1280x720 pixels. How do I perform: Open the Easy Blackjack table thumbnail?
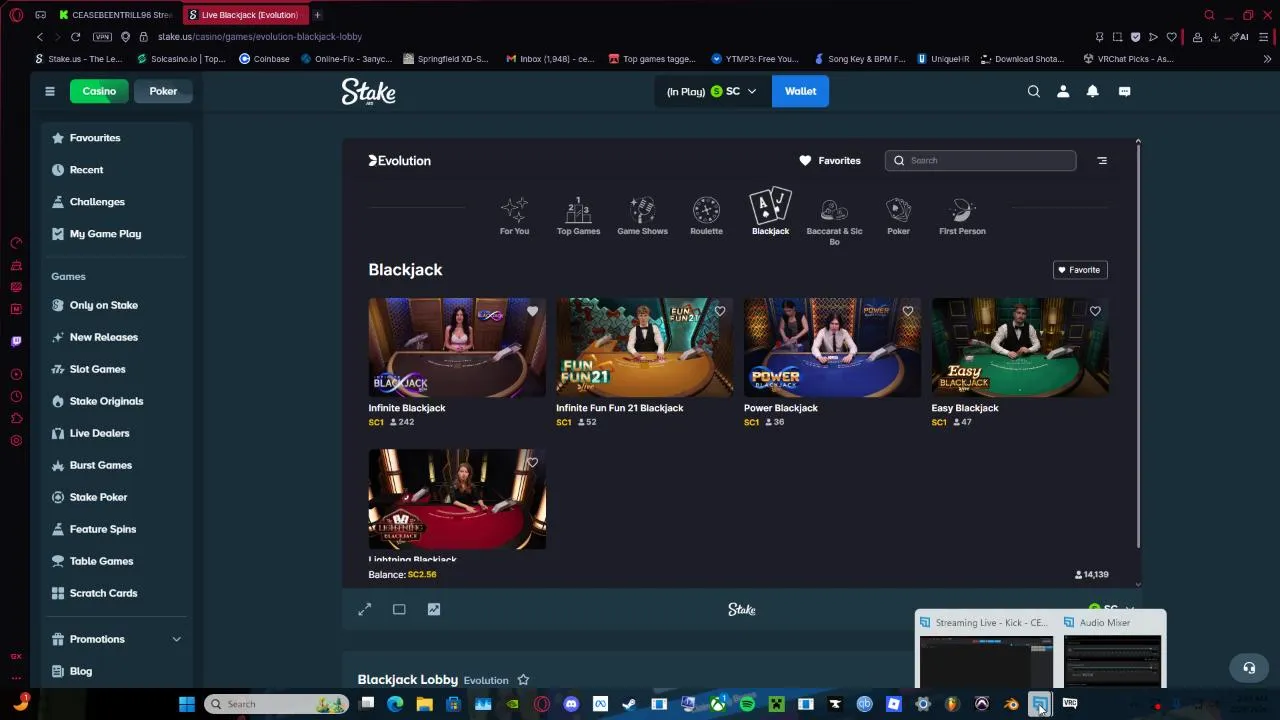(x=1020, y=347)
